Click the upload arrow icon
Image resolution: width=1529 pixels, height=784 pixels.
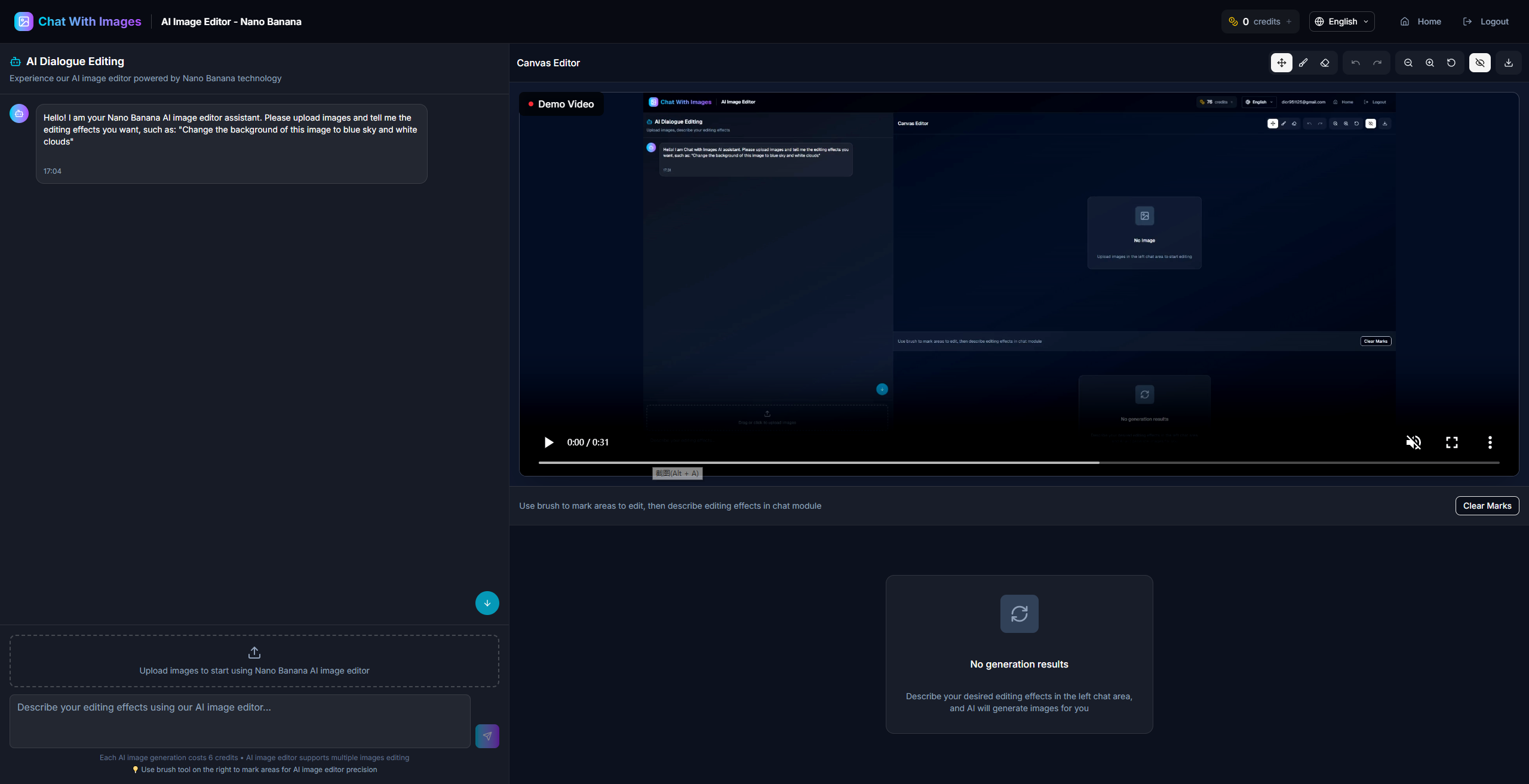(x=254, y=653)
